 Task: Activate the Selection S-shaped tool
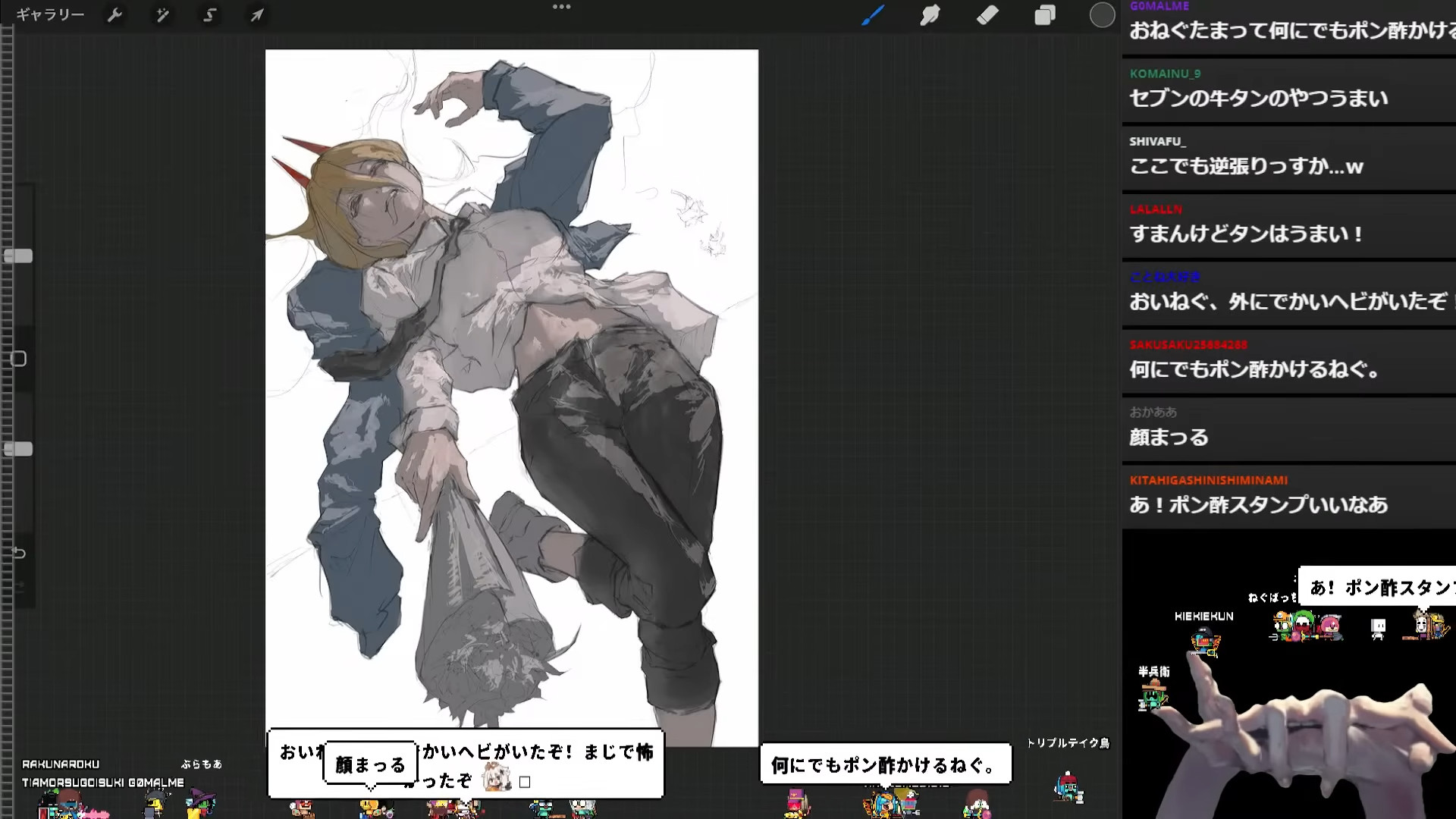coord(210,14)
